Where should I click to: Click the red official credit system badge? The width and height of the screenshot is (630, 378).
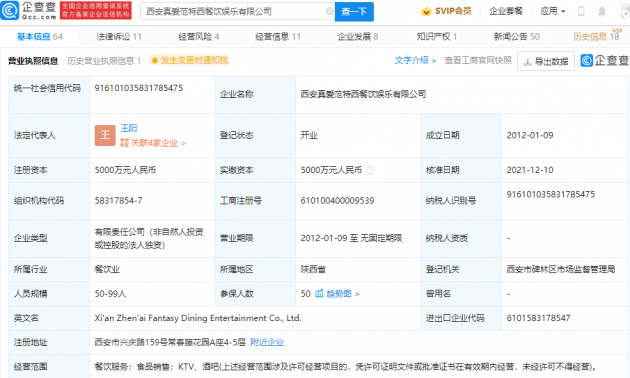coord(96,10)
